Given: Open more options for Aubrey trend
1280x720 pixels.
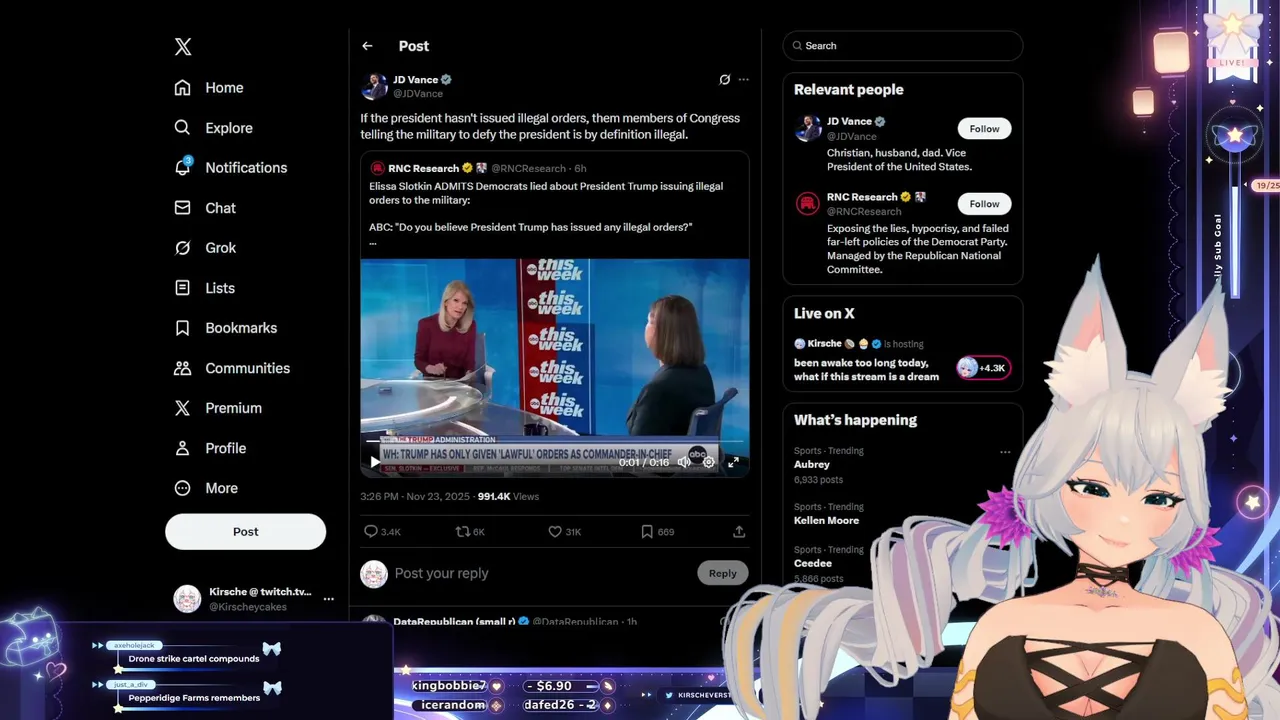Looking at the screenshot, I should click(x=1005, y=452).
